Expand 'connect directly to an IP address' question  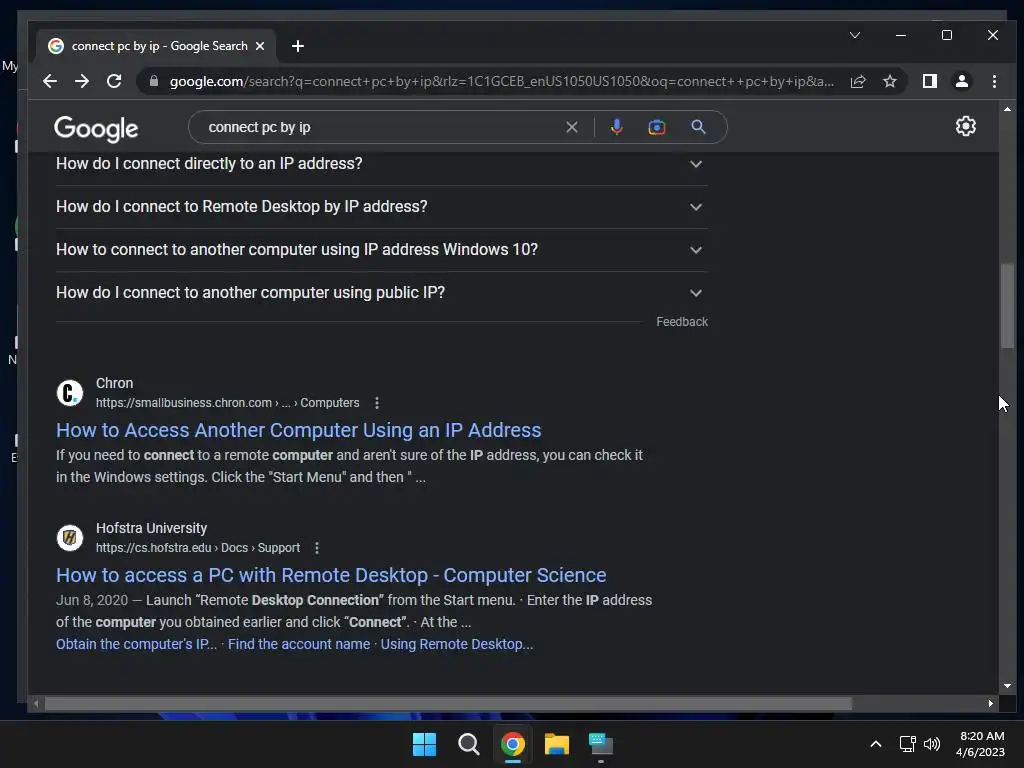click(x=381, y=164)
